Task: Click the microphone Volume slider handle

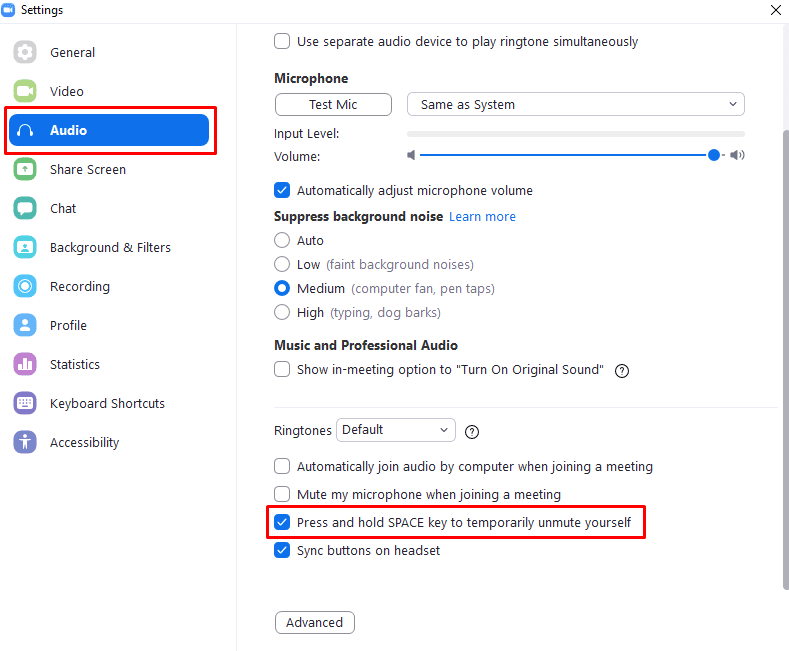Action: pos(714,155)
